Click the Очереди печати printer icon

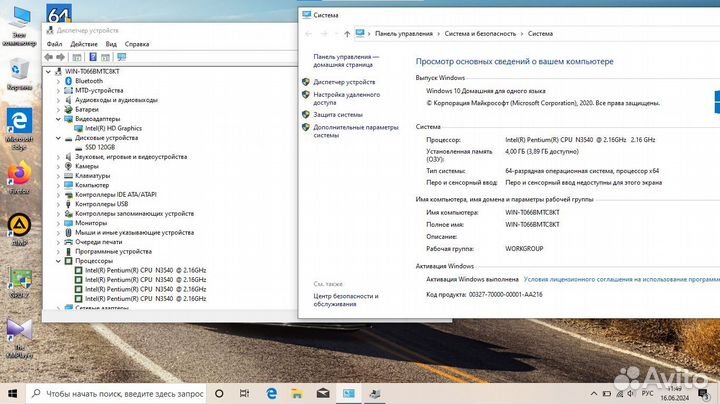(68, 242)
